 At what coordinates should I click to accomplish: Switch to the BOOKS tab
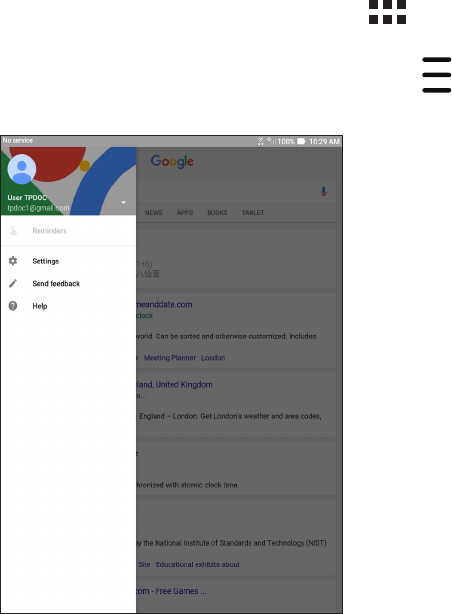(x=217, y=213)
